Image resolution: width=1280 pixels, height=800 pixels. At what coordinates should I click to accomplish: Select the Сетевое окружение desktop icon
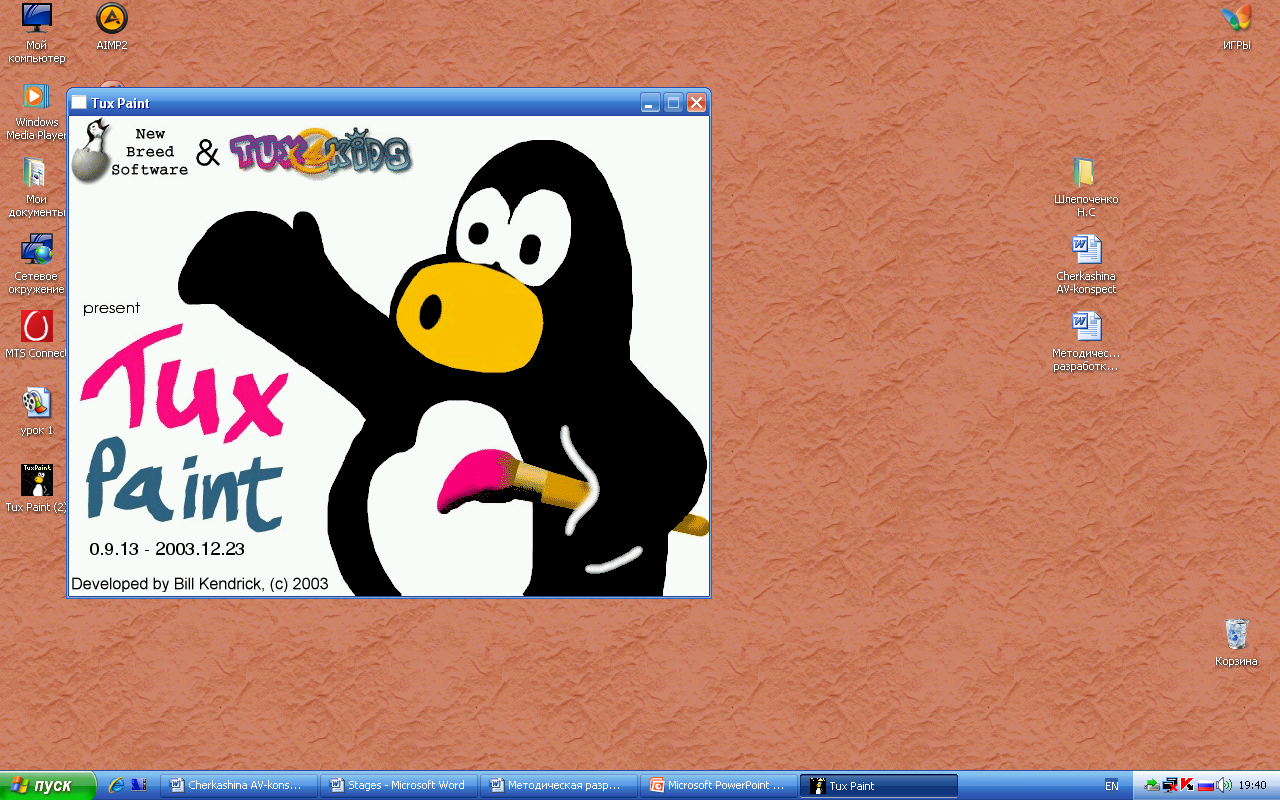coord(37,264)
